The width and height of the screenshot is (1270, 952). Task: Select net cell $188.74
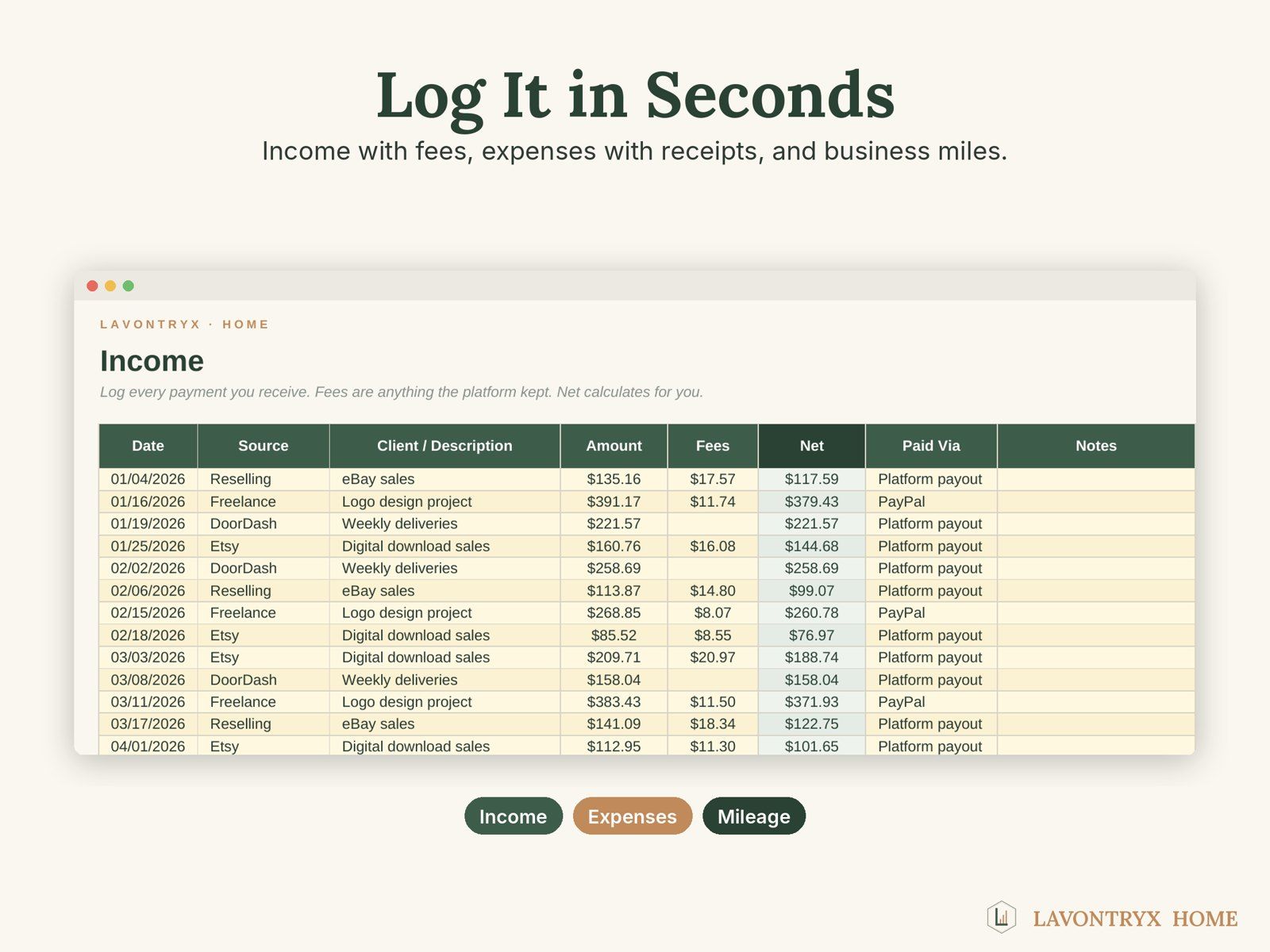click(812, 657)
